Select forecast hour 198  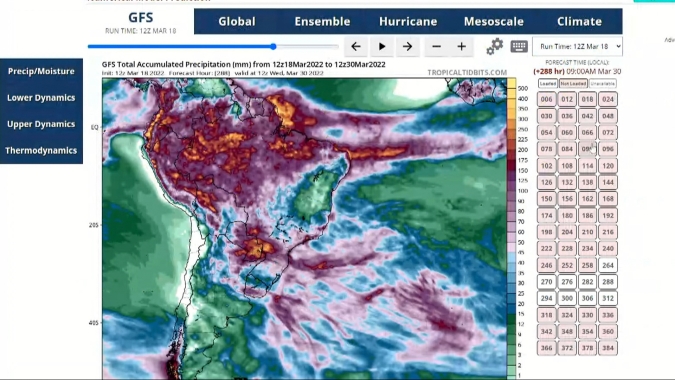(546, 232)
